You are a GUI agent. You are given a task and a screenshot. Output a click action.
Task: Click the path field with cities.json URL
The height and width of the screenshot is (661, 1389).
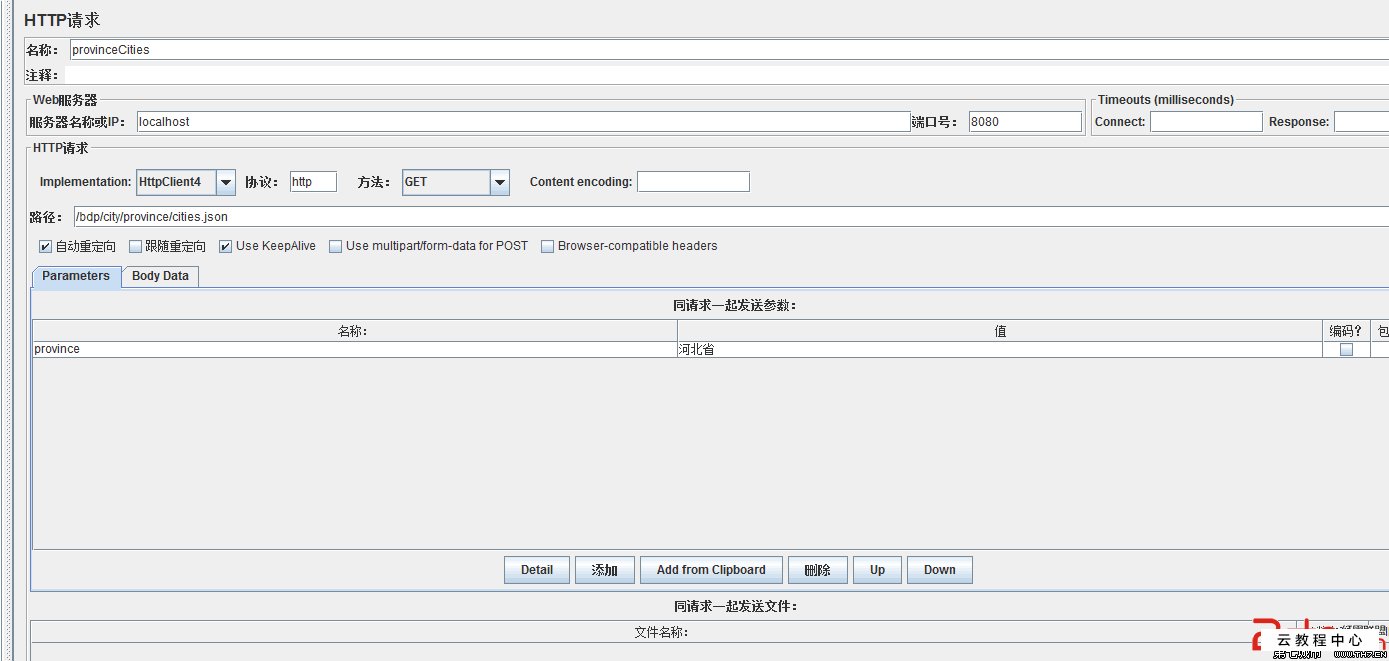pos(400,216)
